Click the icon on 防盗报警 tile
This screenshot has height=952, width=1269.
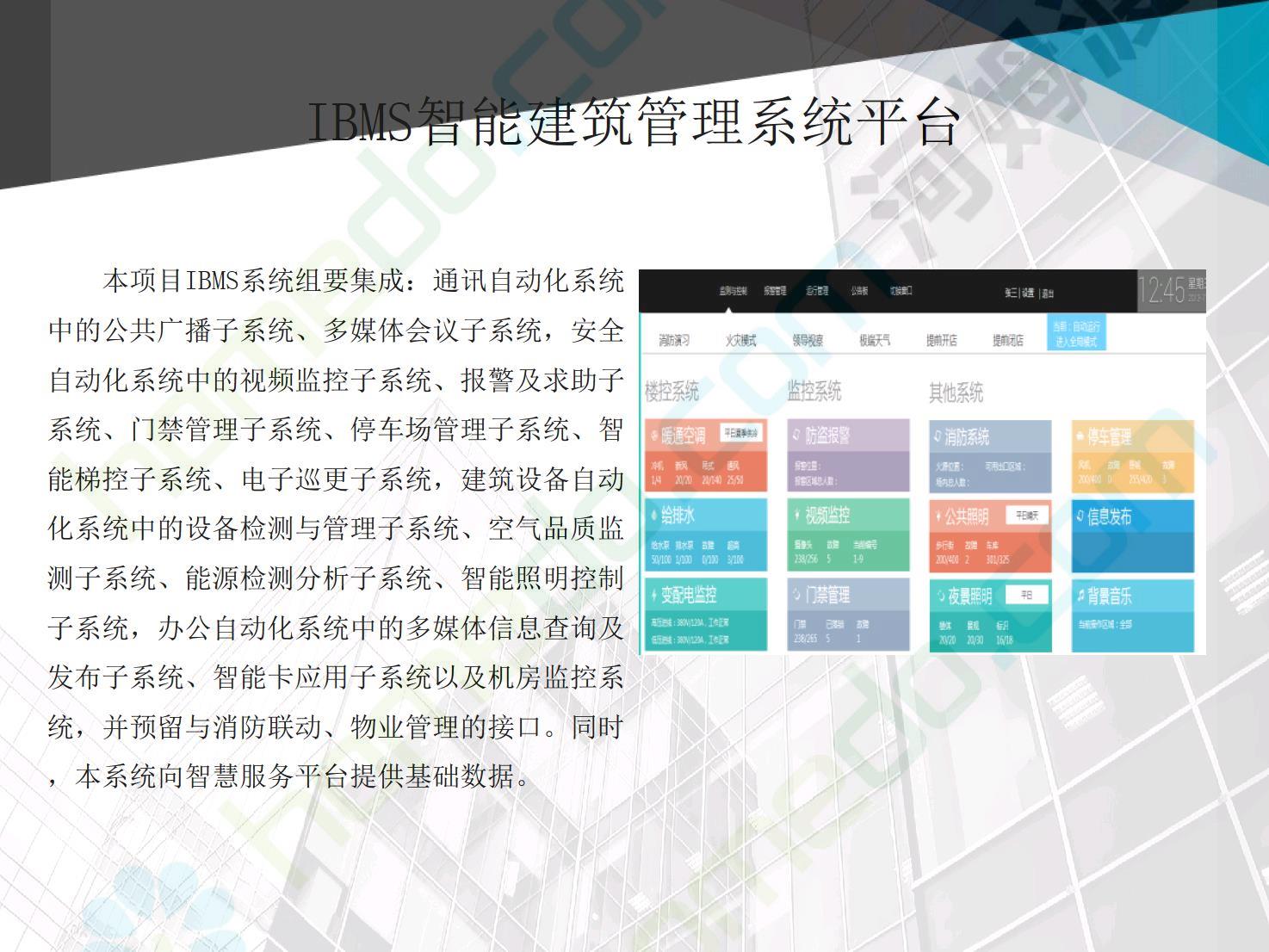pos(797,436)
